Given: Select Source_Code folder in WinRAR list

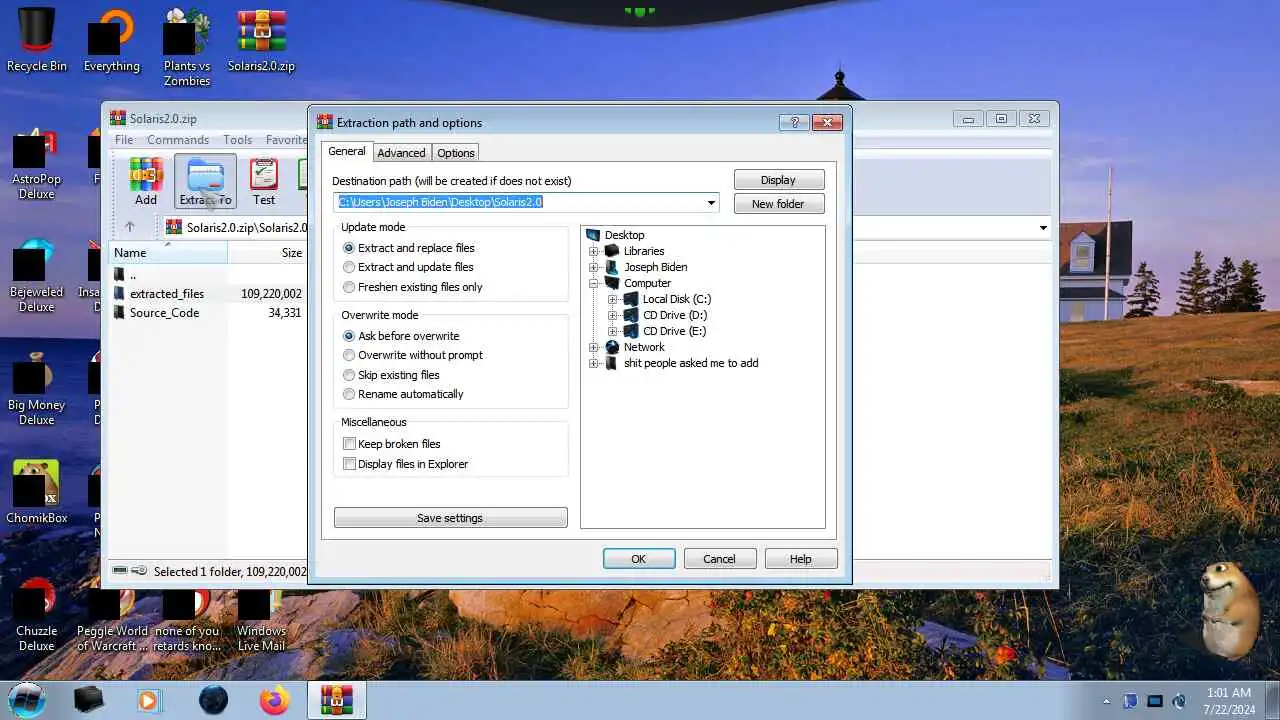Looking at the screenshot, I should pyautogui.click(x=164, y=313).
